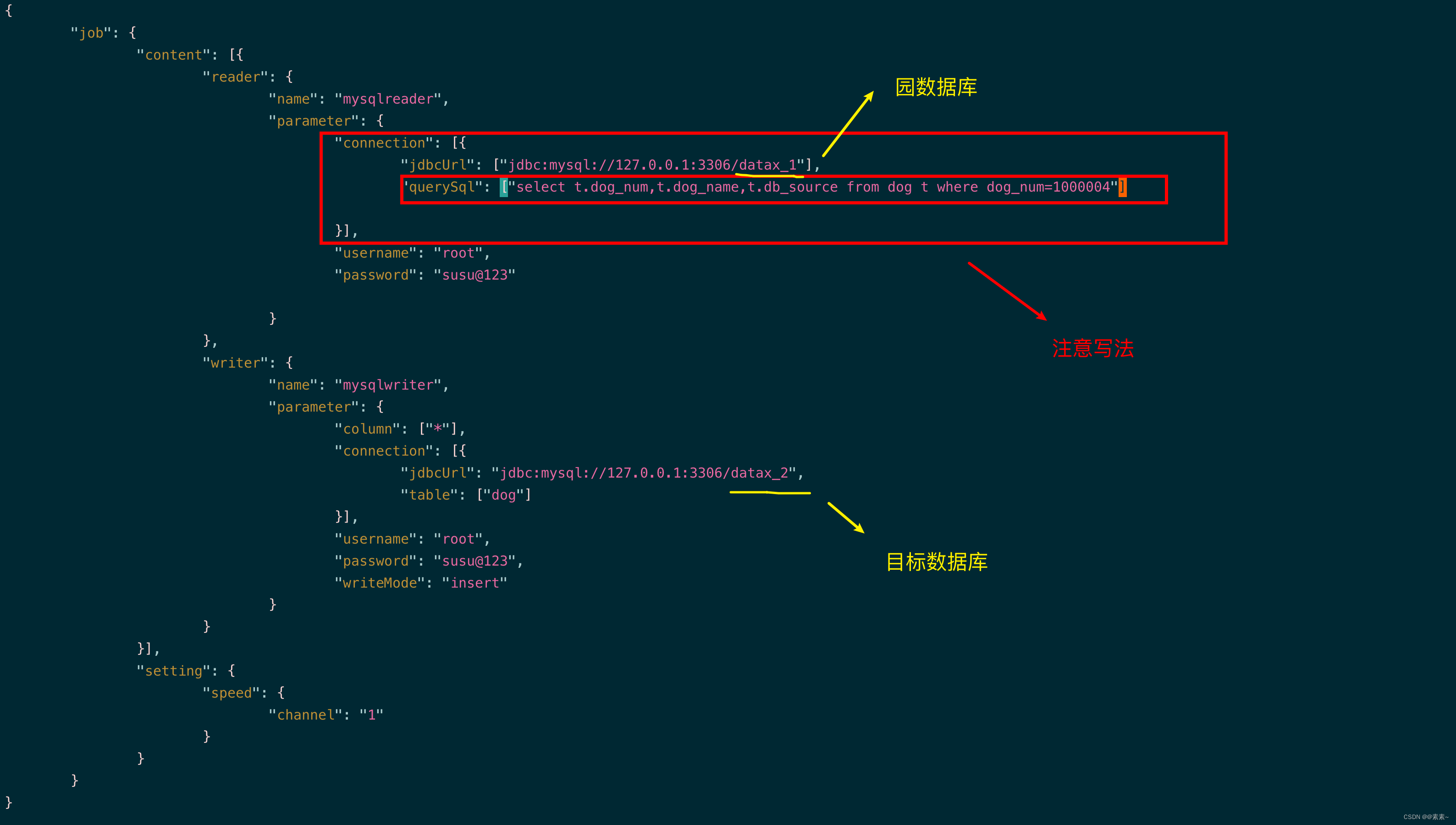Image resolution: width=1456 pixels, height=825 pixels.
Task: Click the datax_2 jdbc URL string
Action: click(644, 473)
